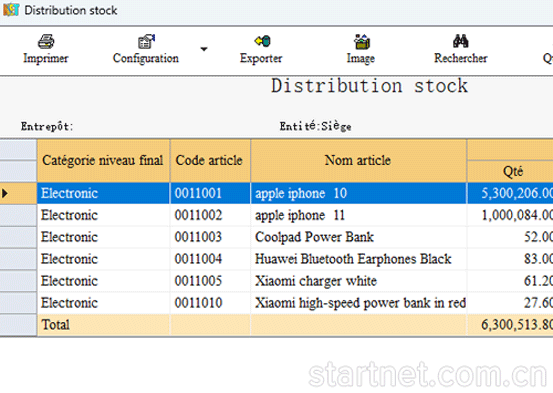
Task: Click the Image label in toolbar
Action: [x=361, y=59]
